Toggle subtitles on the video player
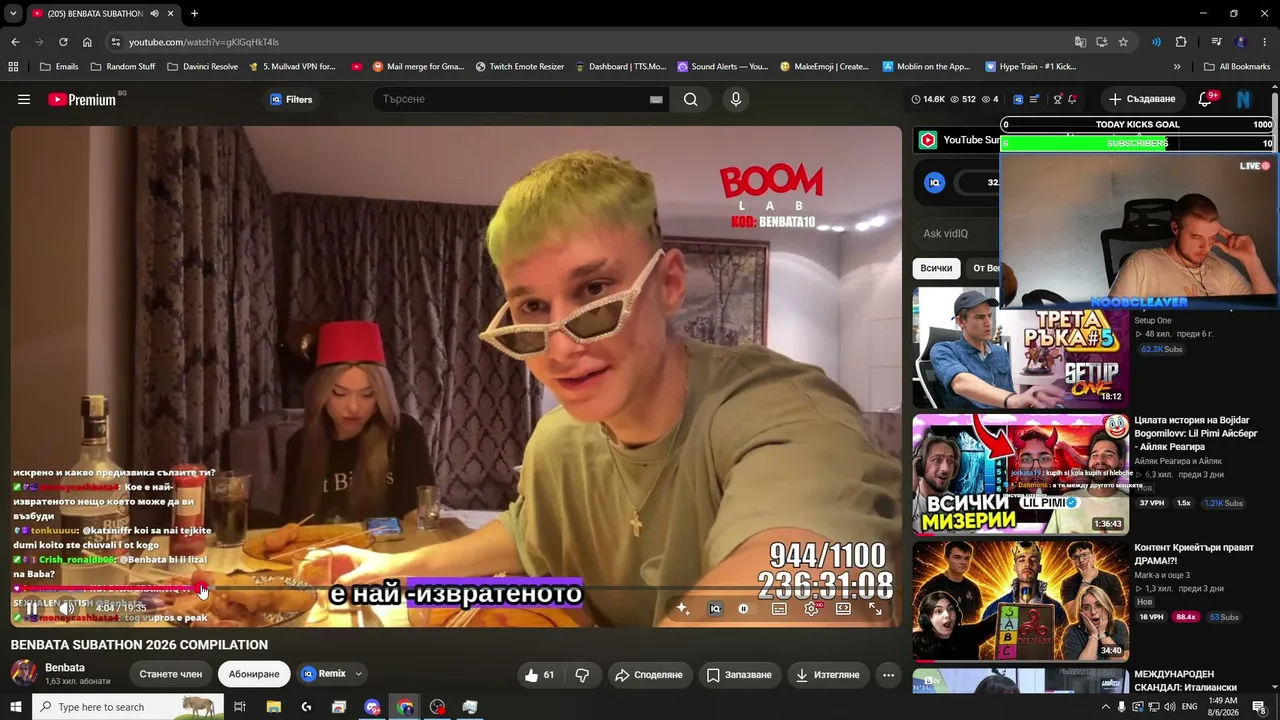Screen dimensions: 1280x720 pyautogui.click(x=779, y=608)
